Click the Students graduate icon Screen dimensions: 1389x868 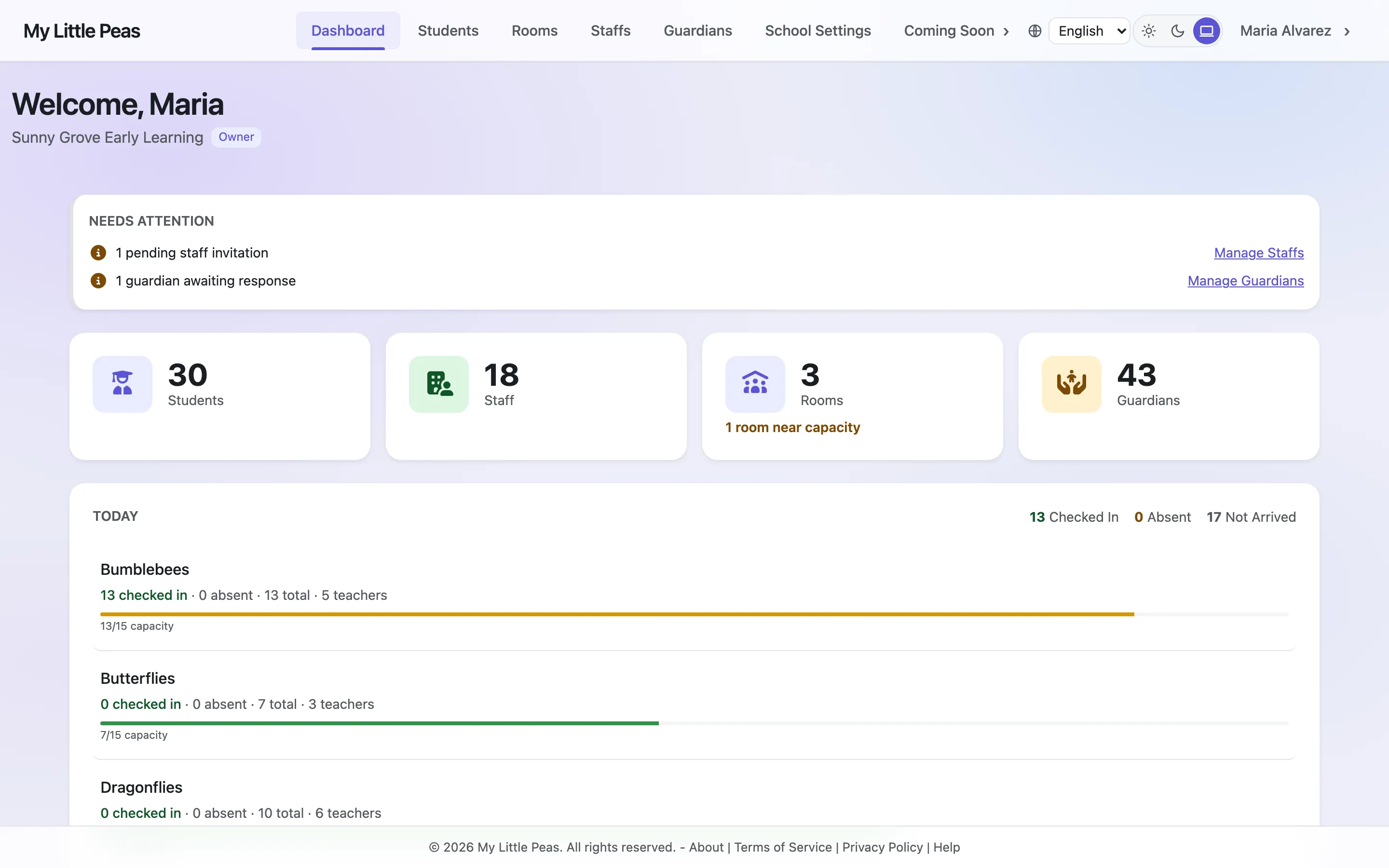point(122,383)
